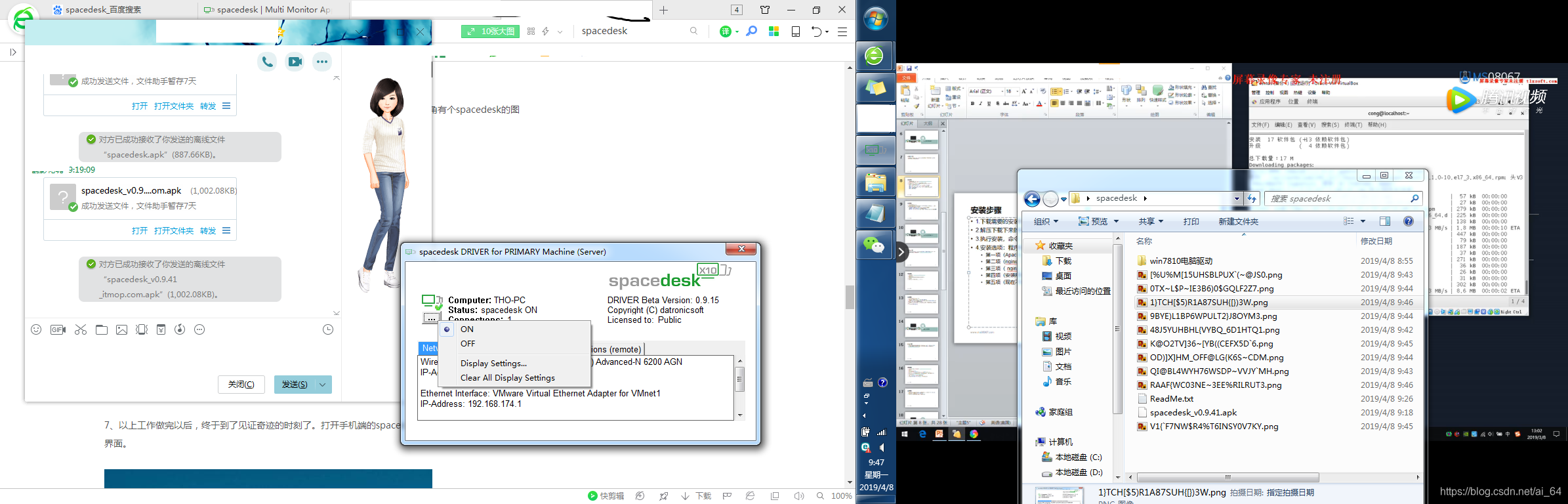Open the Explorer address bar history dropdown

click(1237, 199)
